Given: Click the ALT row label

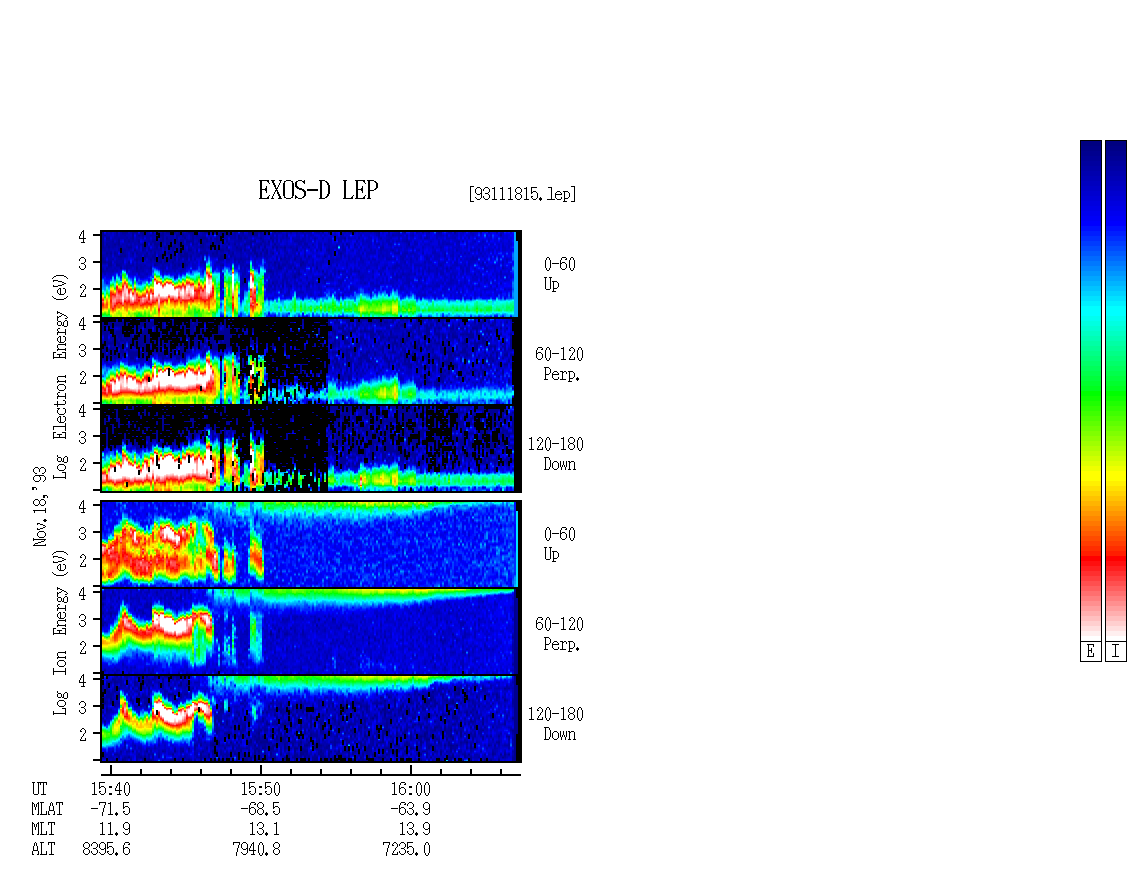Looking at the screenshot, I should pos(43,850).
